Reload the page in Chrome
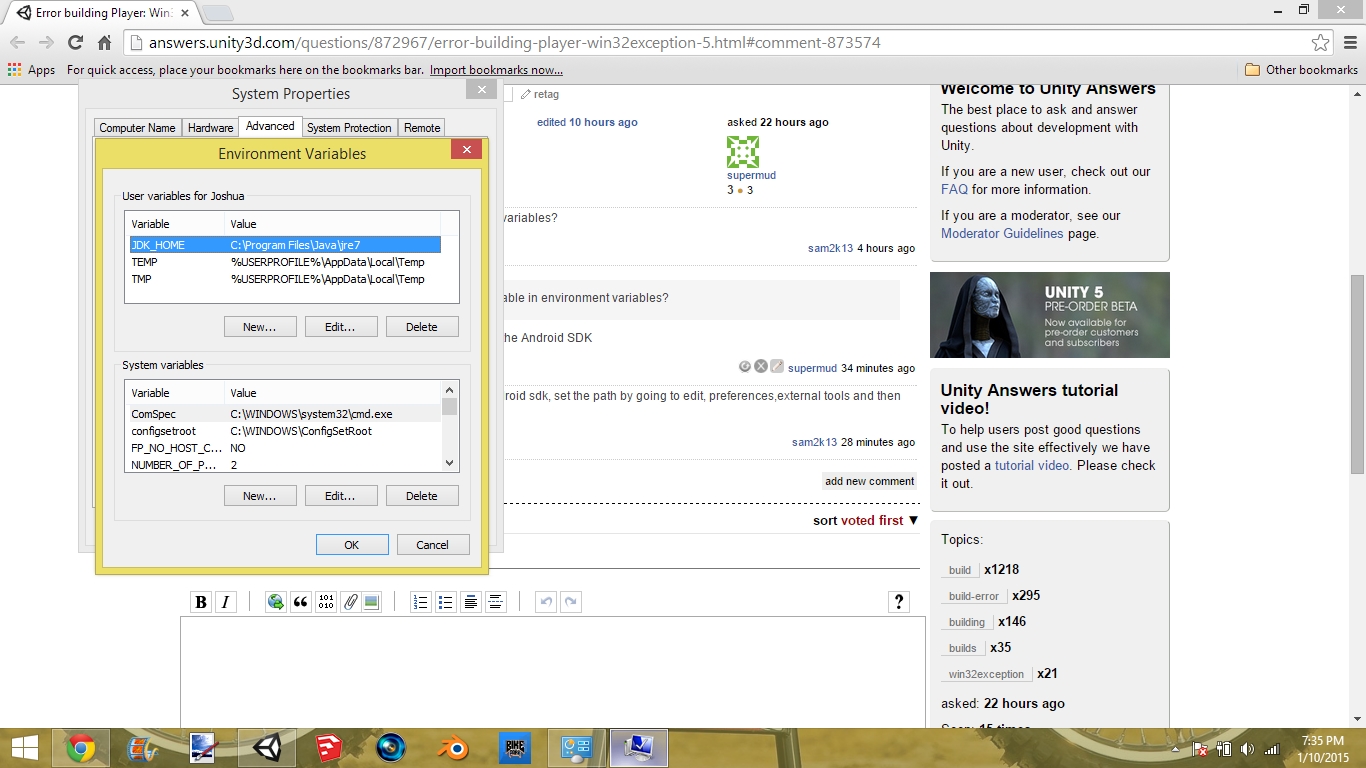 tap(75, 42)
